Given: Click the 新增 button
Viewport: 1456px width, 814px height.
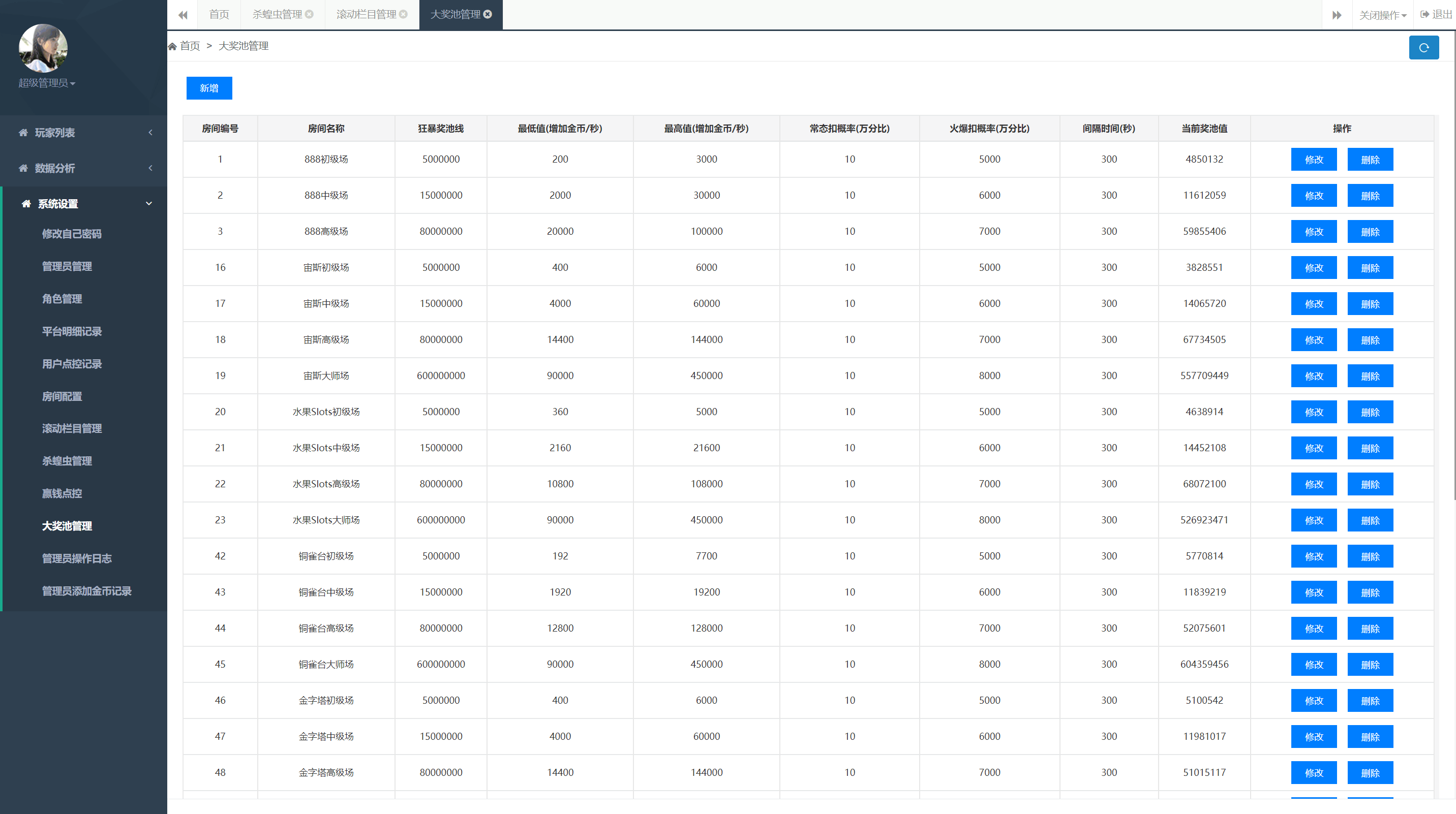Looking at the screenshot, I should 209,88.
